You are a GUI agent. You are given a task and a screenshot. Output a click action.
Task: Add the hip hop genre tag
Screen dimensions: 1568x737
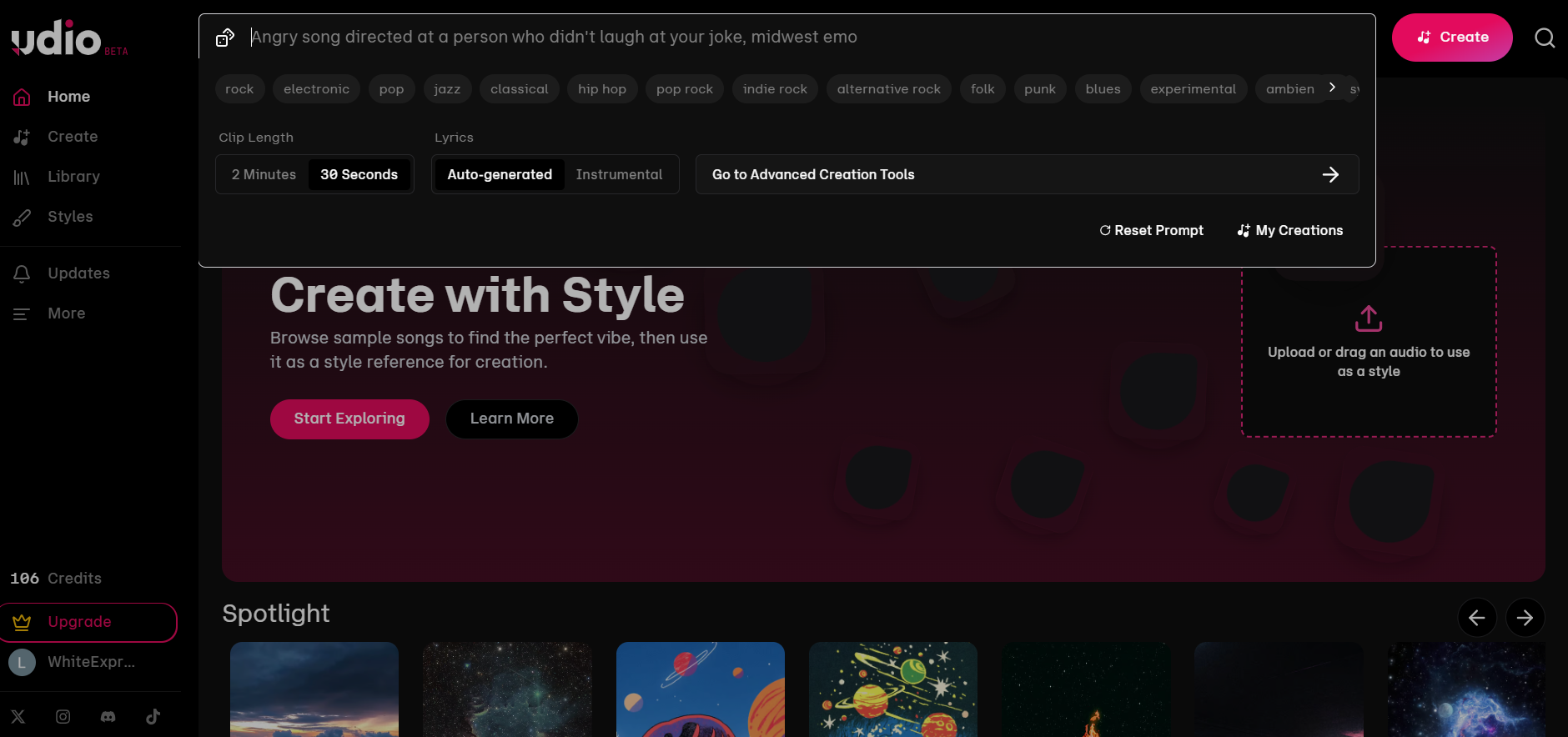click(602, 89)
